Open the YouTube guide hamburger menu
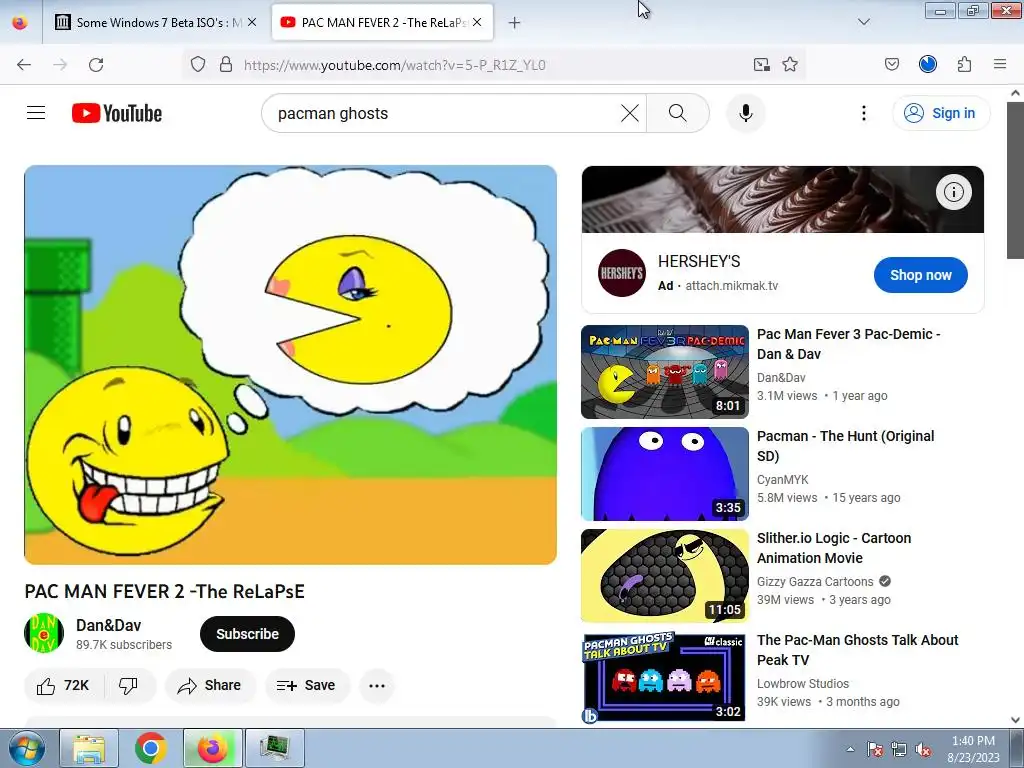The width and height of the screenshot is (1024, 768). pyautogui.click(x=36, y=113)
